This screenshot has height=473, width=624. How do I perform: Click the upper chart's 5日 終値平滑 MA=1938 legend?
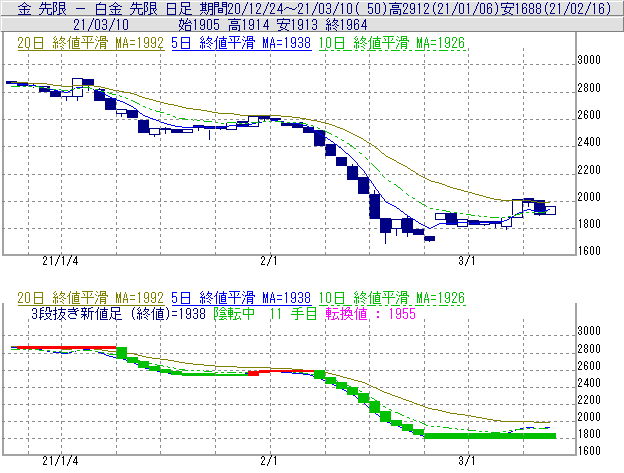pyautogui.click(x=241, y=43)
